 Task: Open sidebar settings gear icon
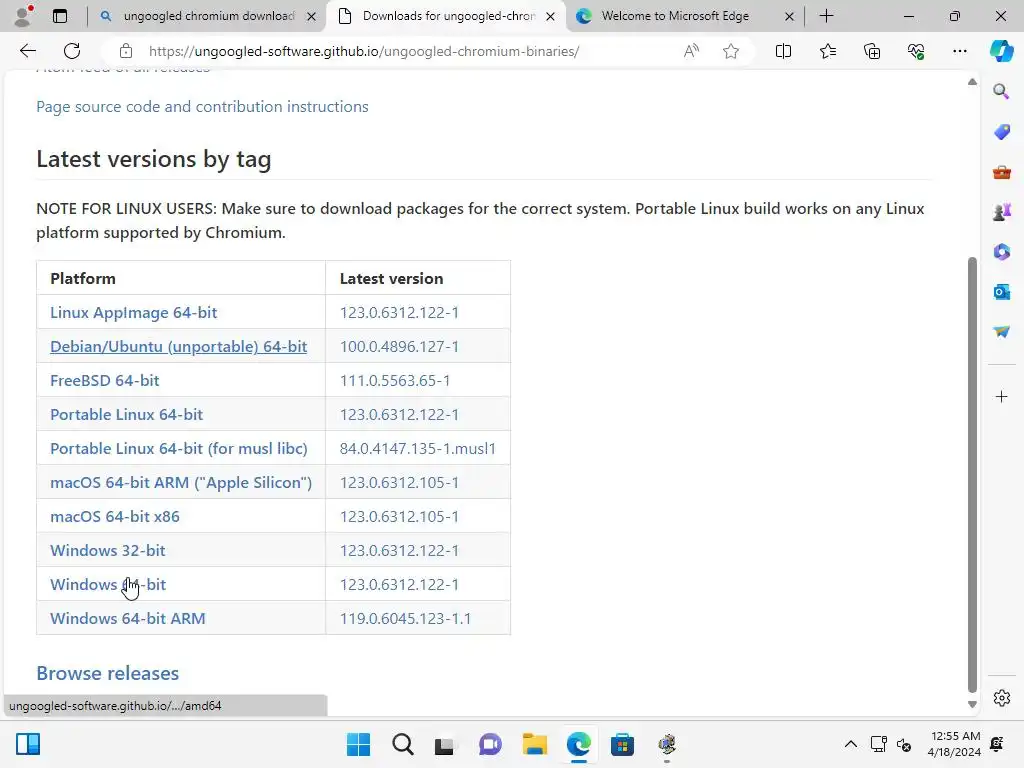coord(1001,698)
